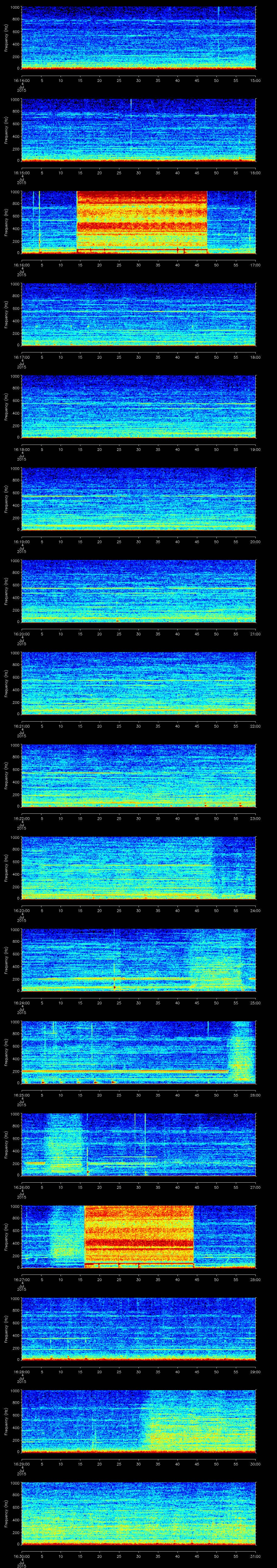Click the '31:00' end time label
The width and height of the screenshot is (277, 1568).
pos(255,1556)
